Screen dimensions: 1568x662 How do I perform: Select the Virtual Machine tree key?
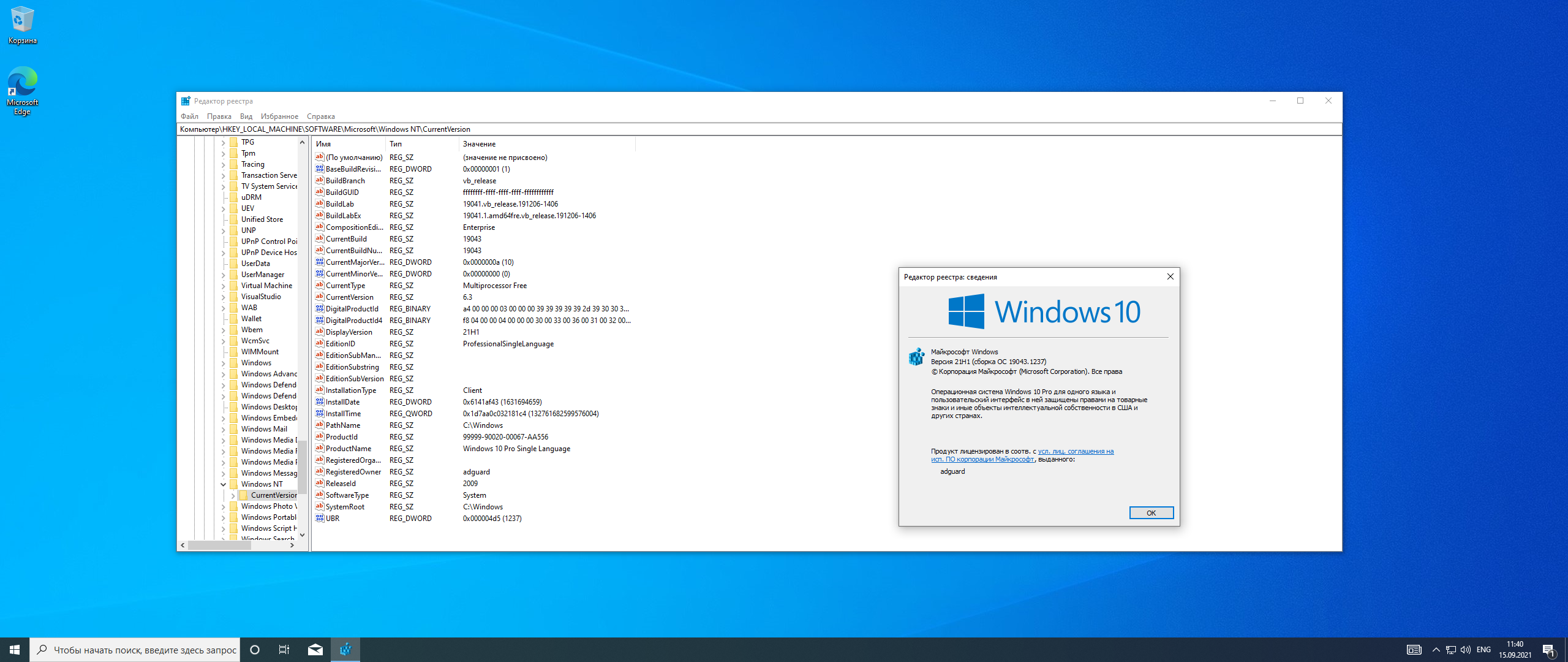[266, 286]
